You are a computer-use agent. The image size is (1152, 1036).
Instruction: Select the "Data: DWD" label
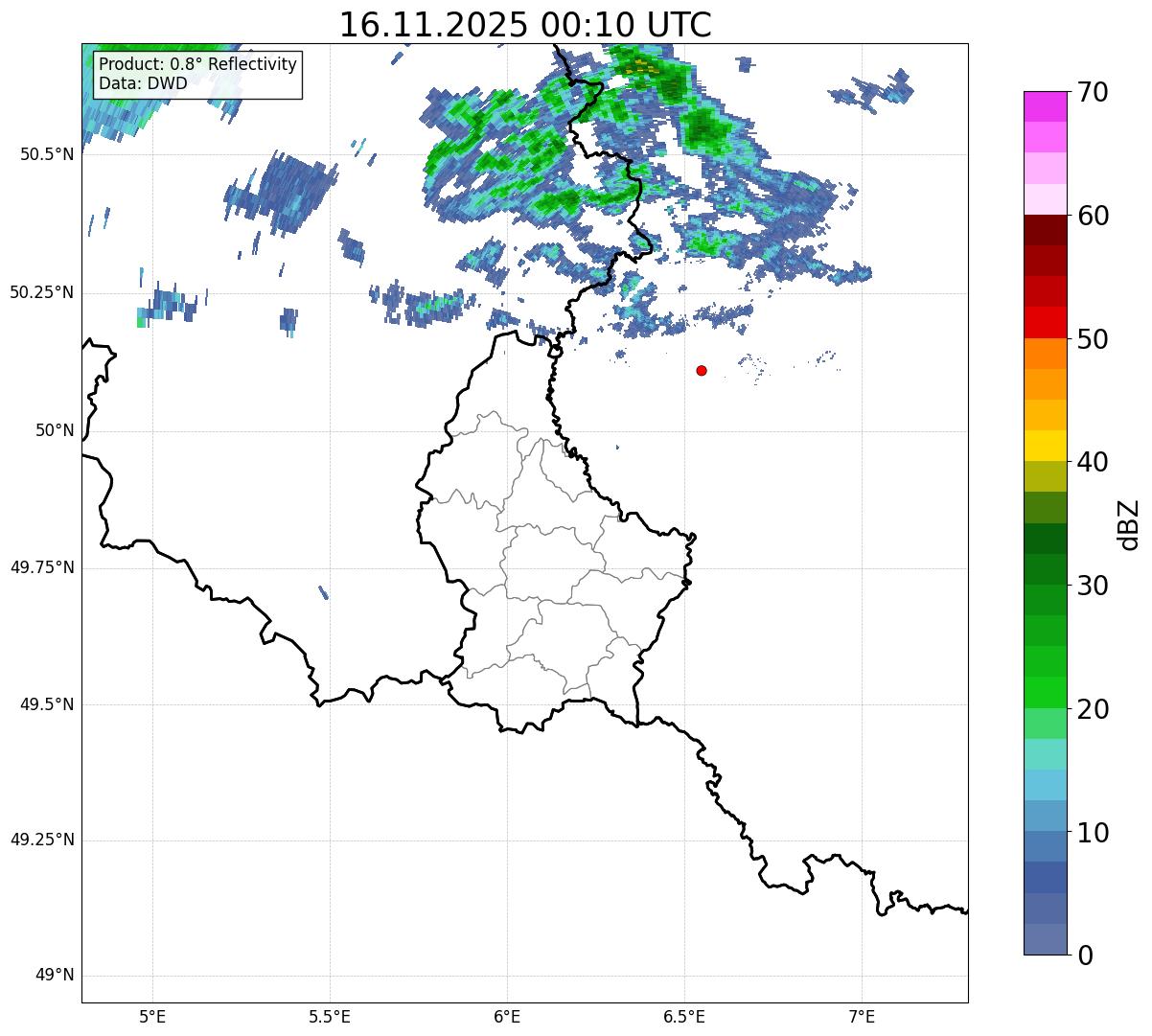click(x=143, y=84)
